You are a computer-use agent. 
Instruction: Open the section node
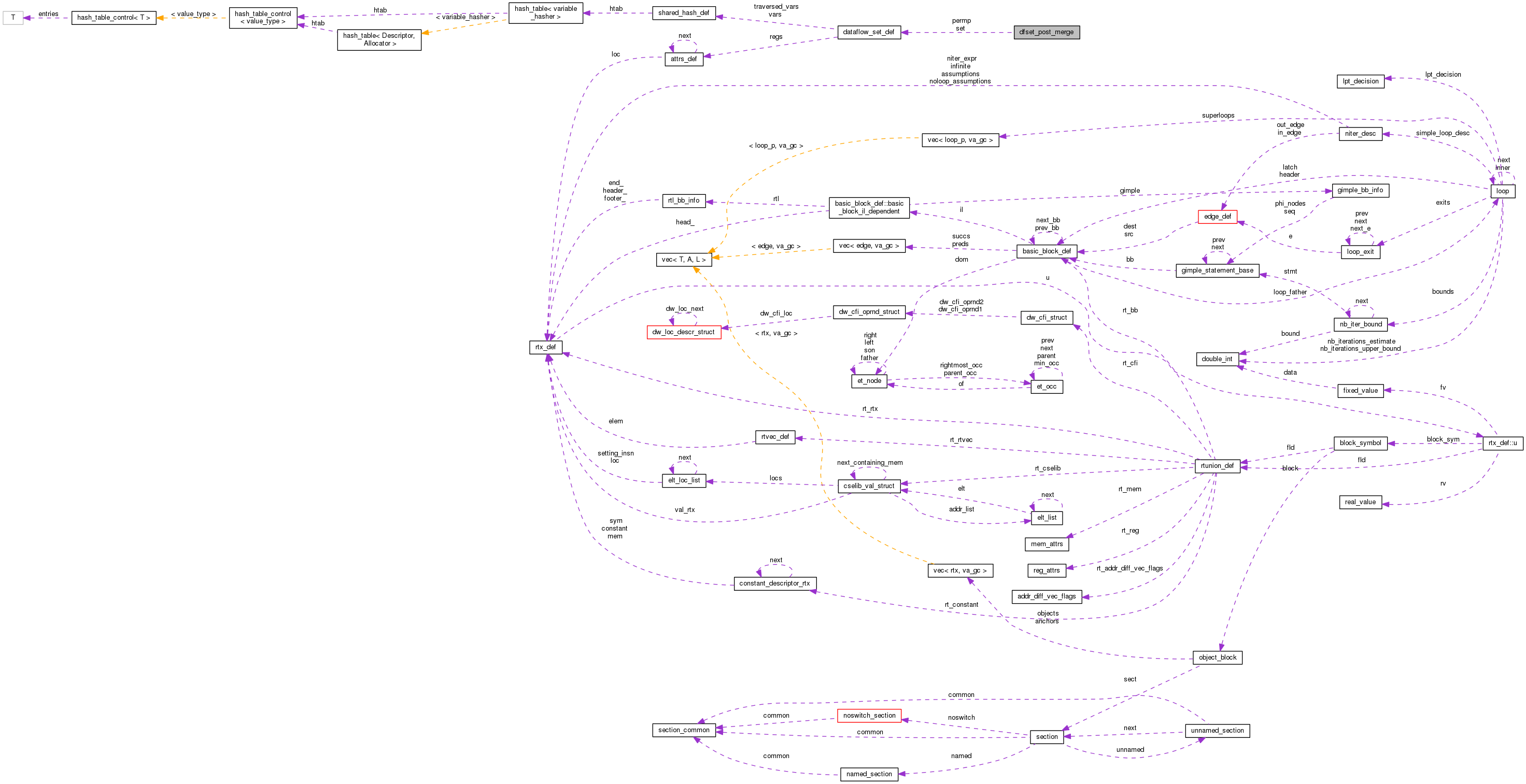(1046, 737)
